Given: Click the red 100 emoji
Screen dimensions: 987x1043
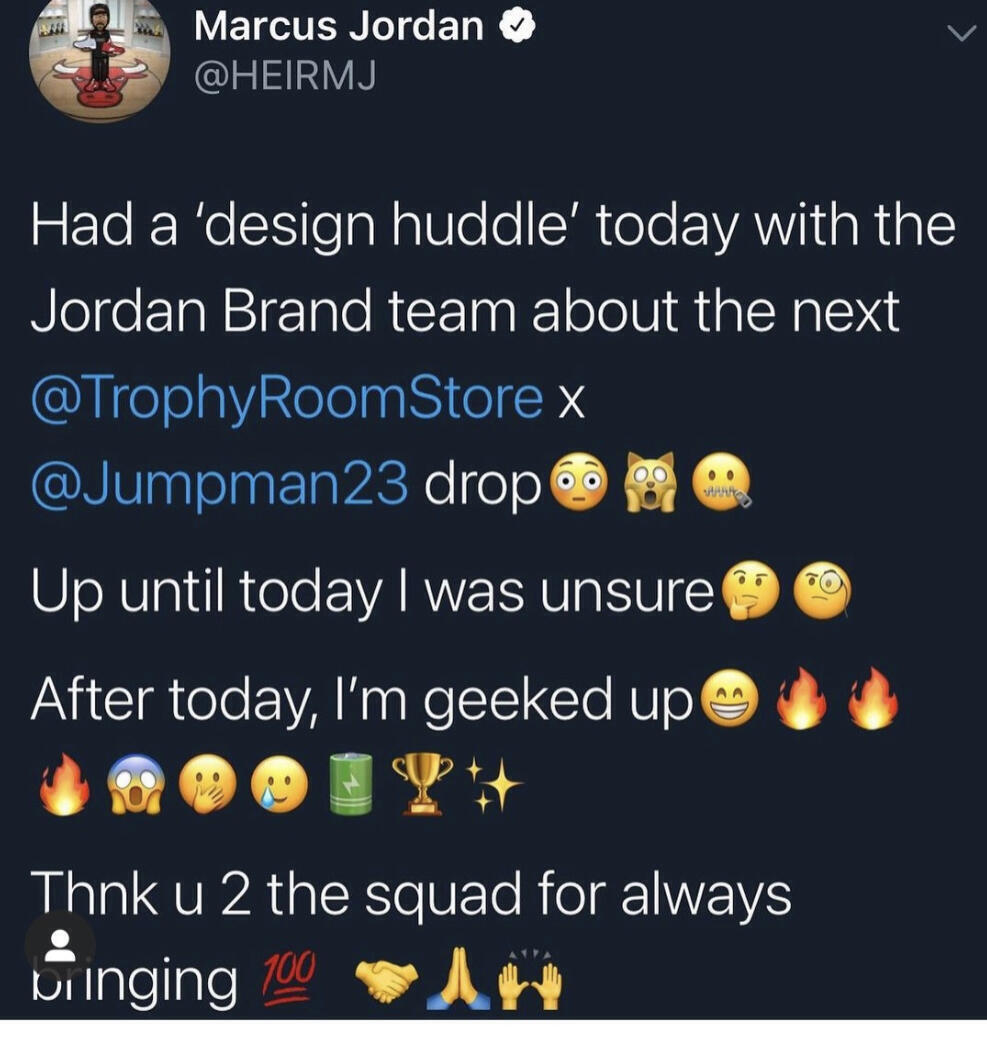Looking at the screenshot, I should coord(291,978).
